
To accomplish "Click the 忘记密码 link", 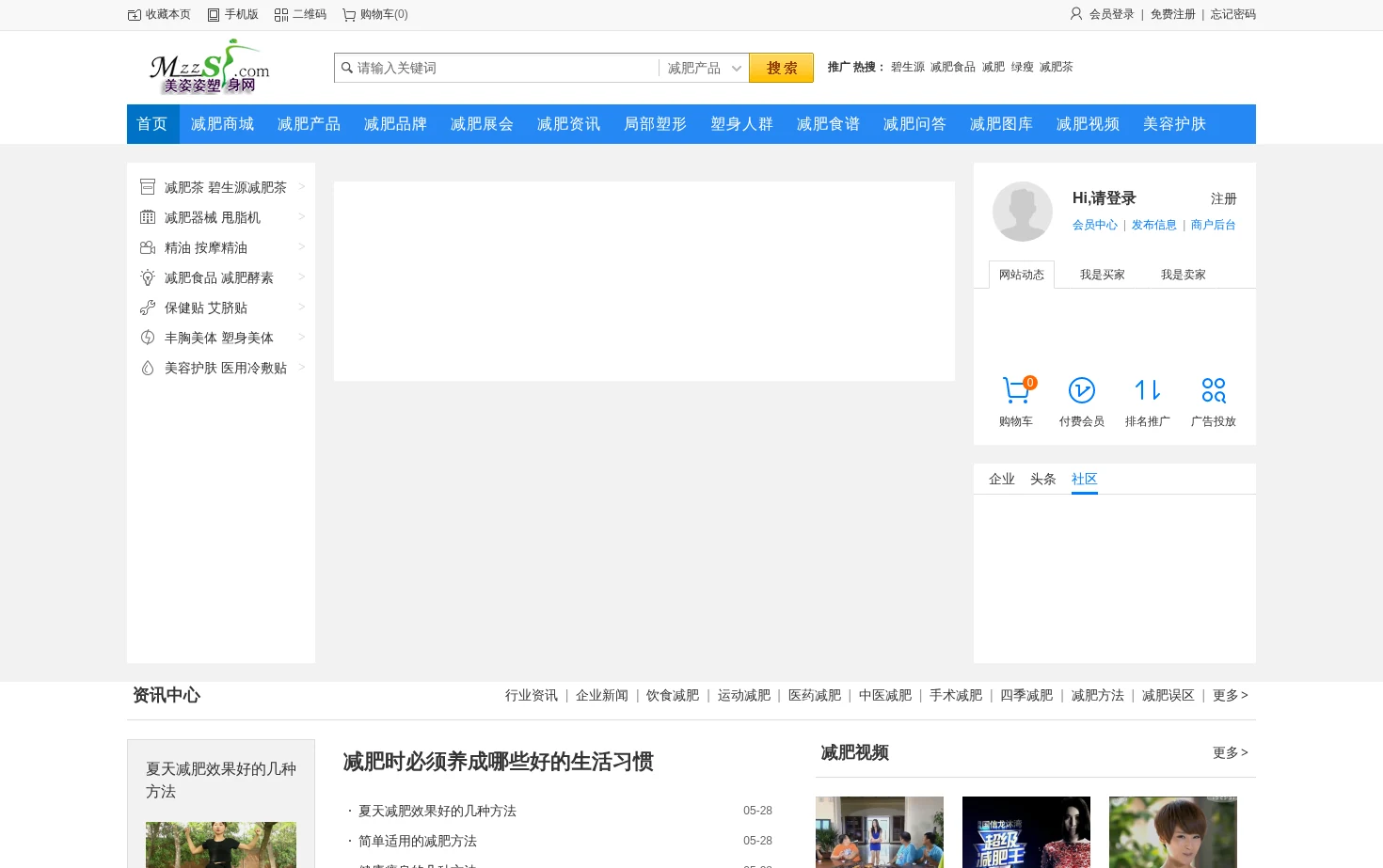I will tap(1233, 14).
